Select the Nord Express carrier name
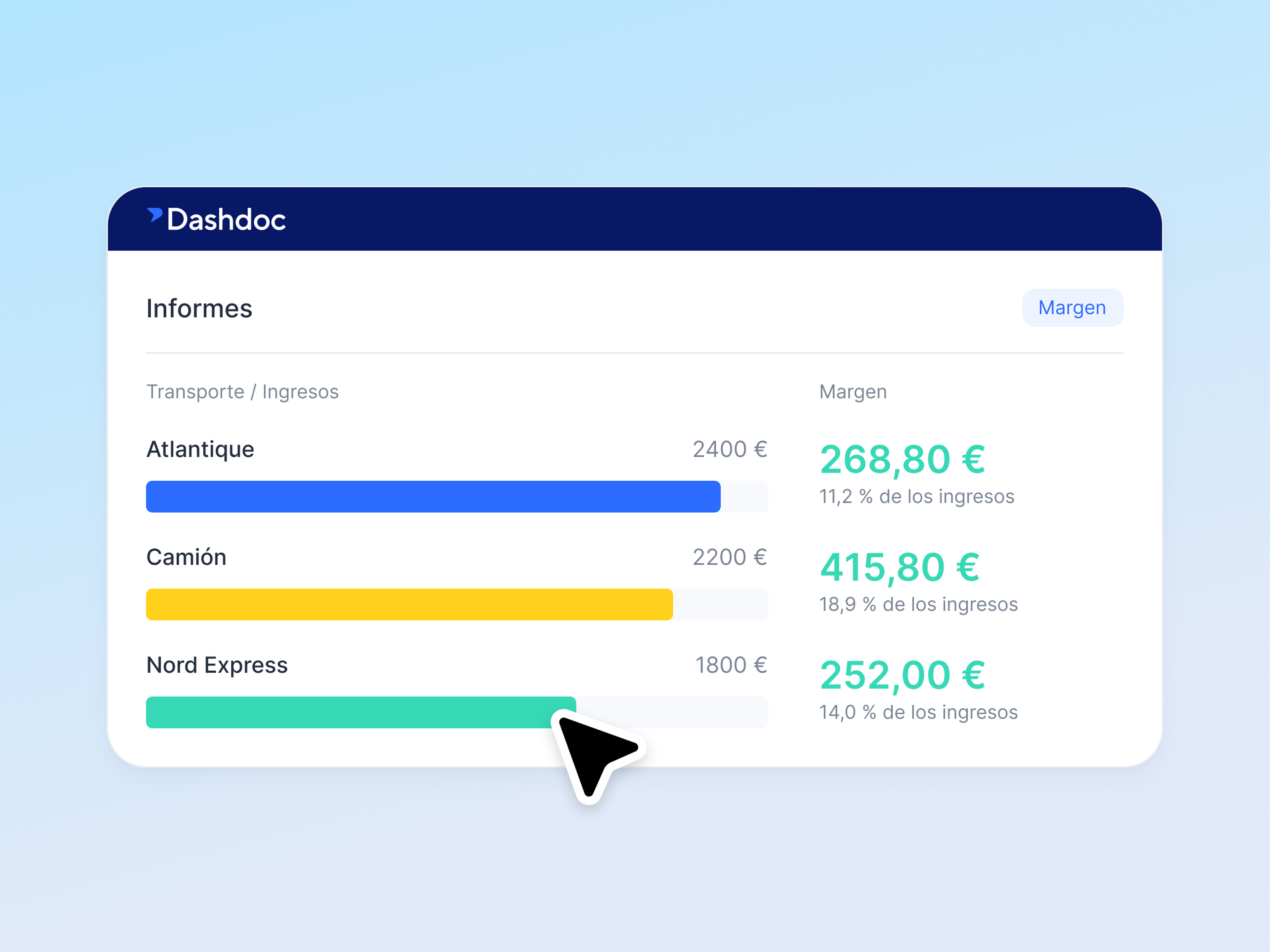 click(217, 665)
